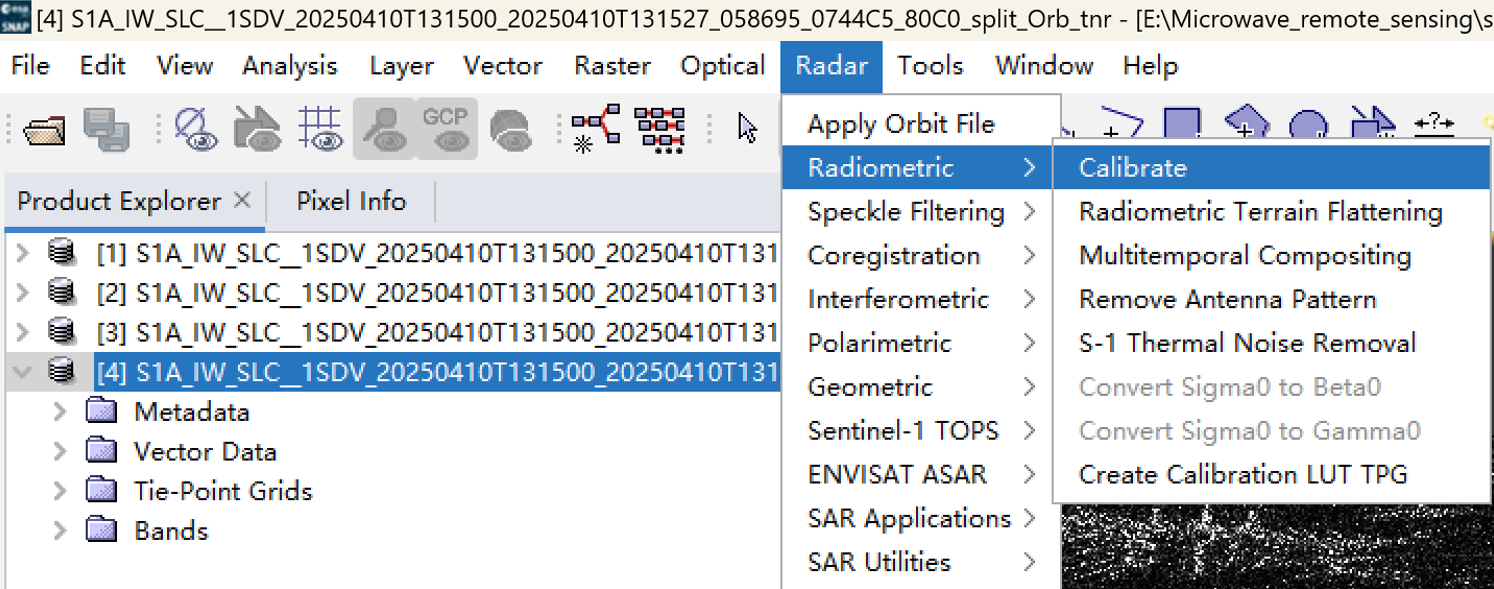Open the Window menu
This screenshot has height=589, width=1494.
tap(1044, 66)
